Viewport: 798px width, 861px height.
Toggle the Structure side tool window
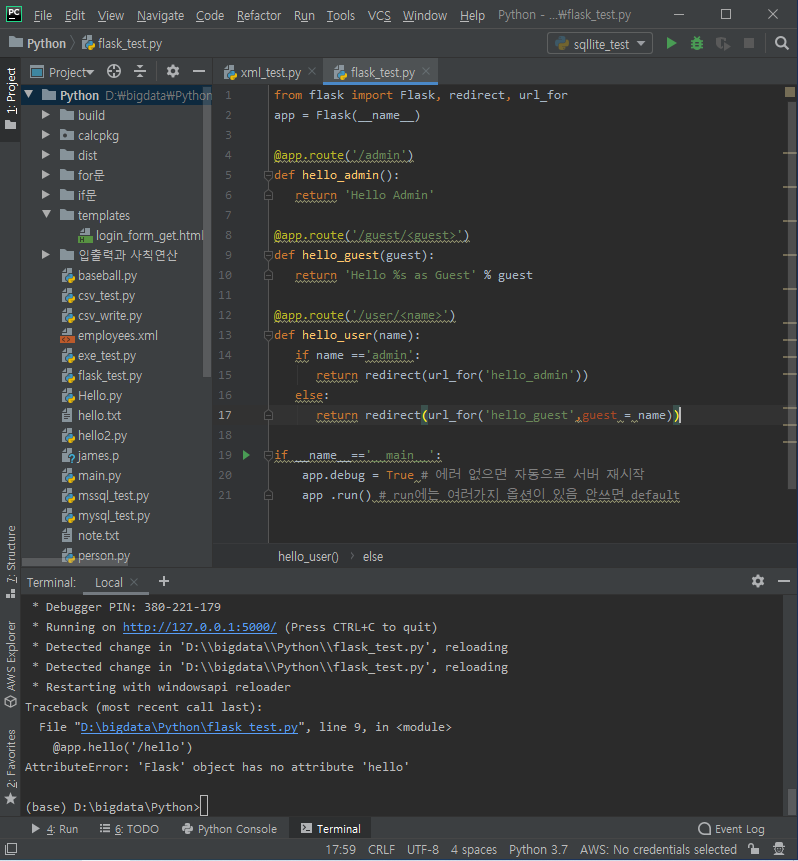pyautogui.click(x=10, y=561)
